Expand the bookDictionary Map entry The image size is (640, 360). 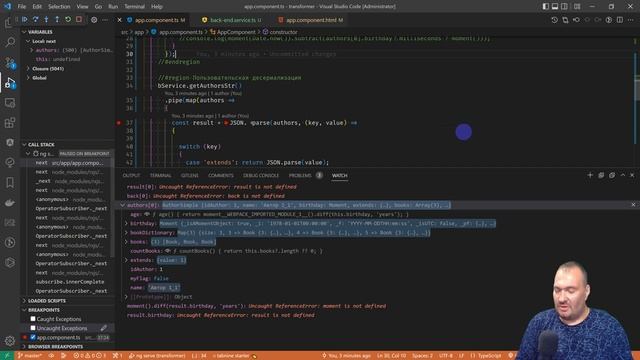pyautogui.click(x=126, y=233)
